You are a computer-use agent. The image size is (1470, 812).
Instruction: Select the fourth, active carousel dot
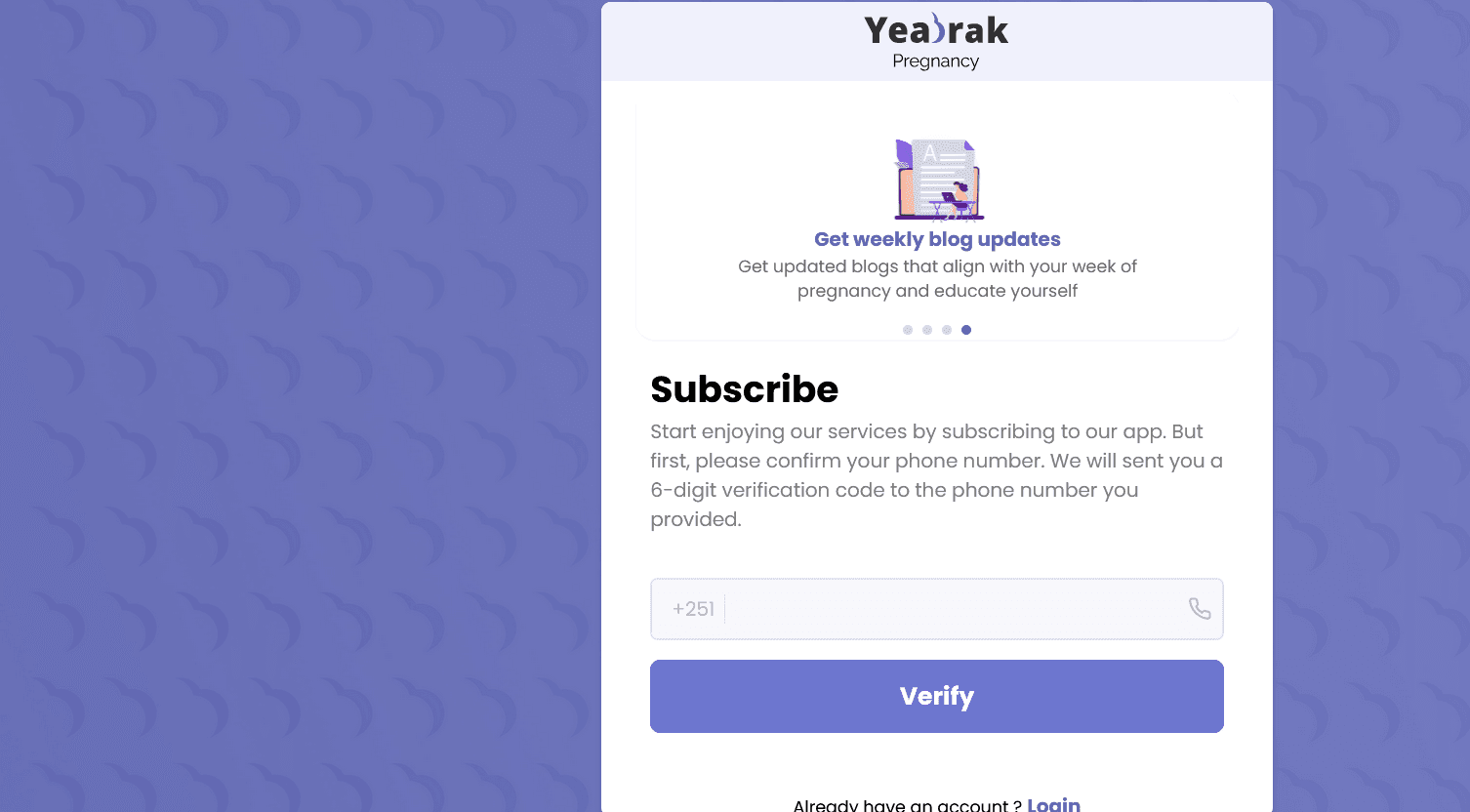[x=966, y=330]
